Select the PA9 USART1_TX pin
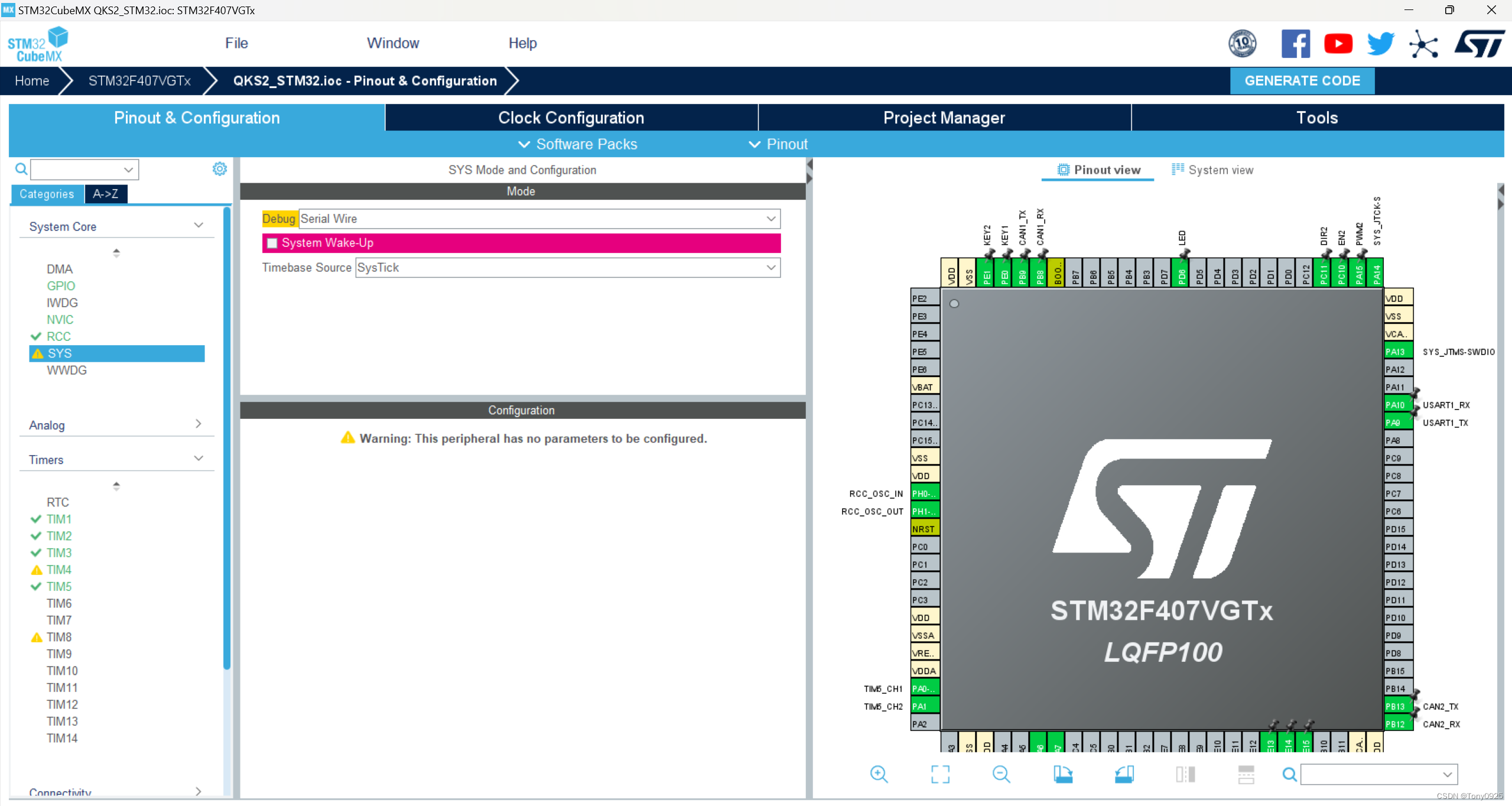 [1398, 422]
